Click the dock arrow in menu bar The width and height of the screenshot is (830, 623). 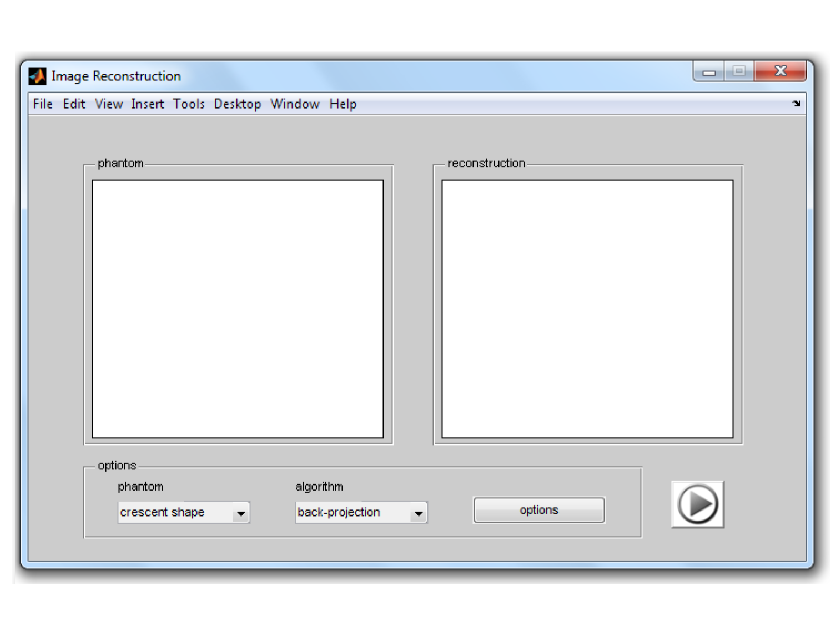(796, 104)
